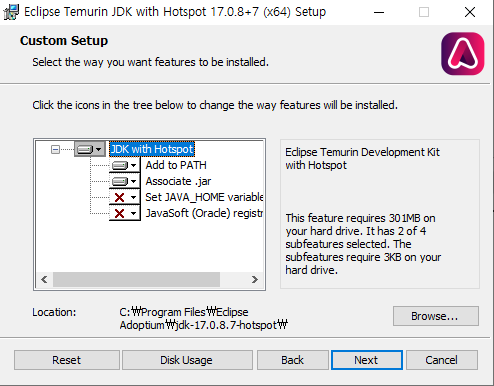Select Add to PATH feature label
This screenshot has width=494, height=386.
point(176,165)
